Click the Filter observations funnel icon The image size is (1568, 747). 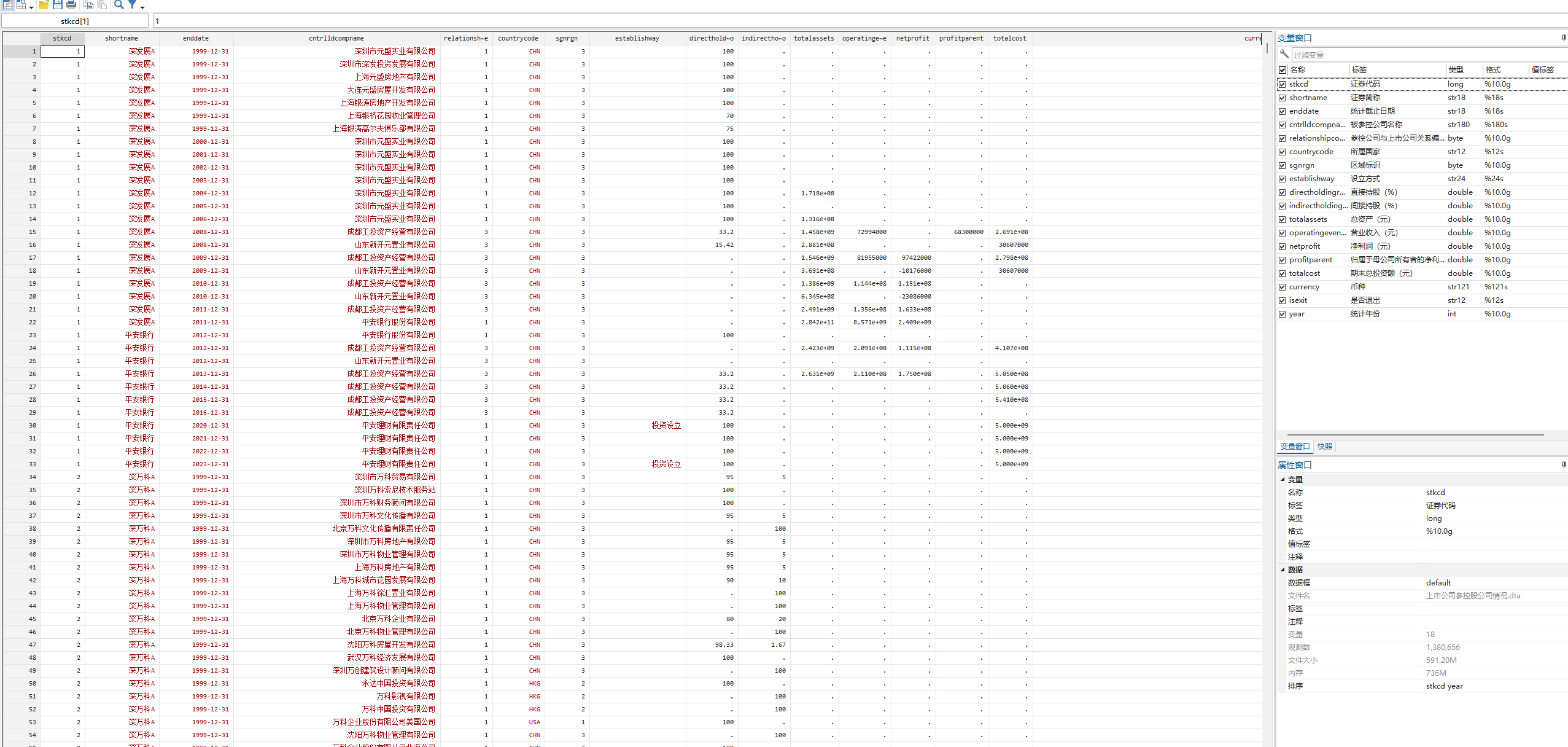point(133,5)
